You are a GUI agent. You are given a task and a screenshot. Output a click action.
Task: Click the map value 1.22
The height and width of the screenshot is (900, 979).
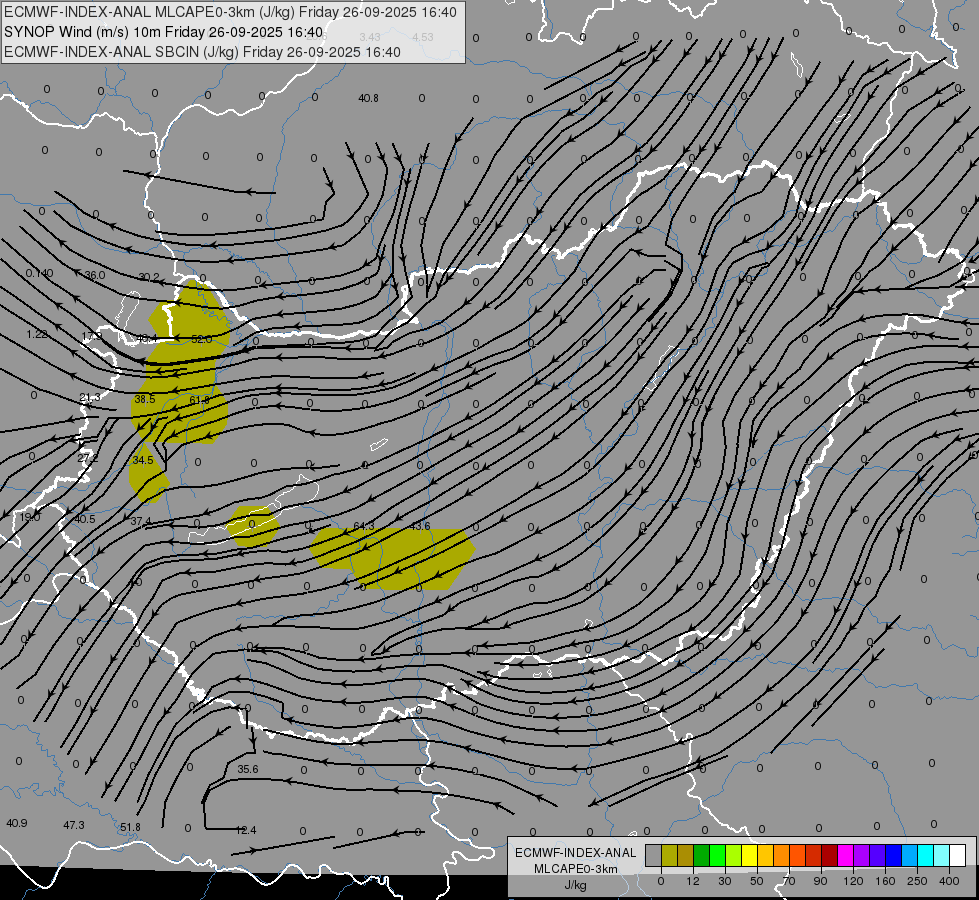[37, 335]
